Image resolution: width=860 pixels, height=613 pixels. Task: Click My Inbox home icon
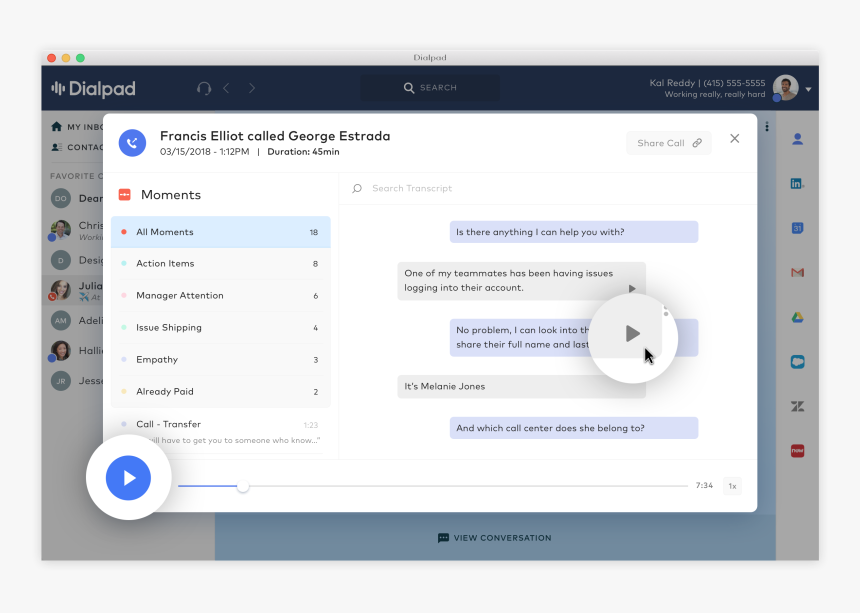(56, 127)
